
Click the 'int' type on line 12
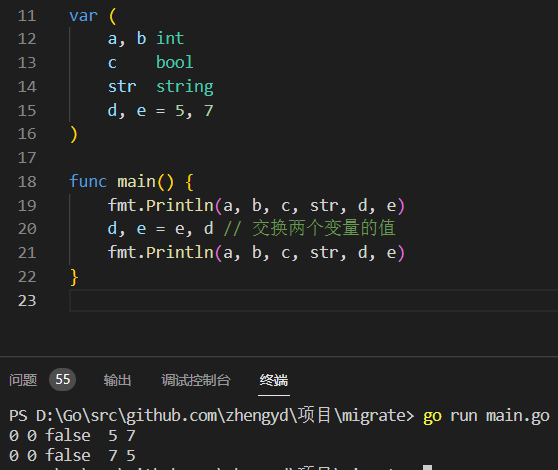[x=170, y=38]
